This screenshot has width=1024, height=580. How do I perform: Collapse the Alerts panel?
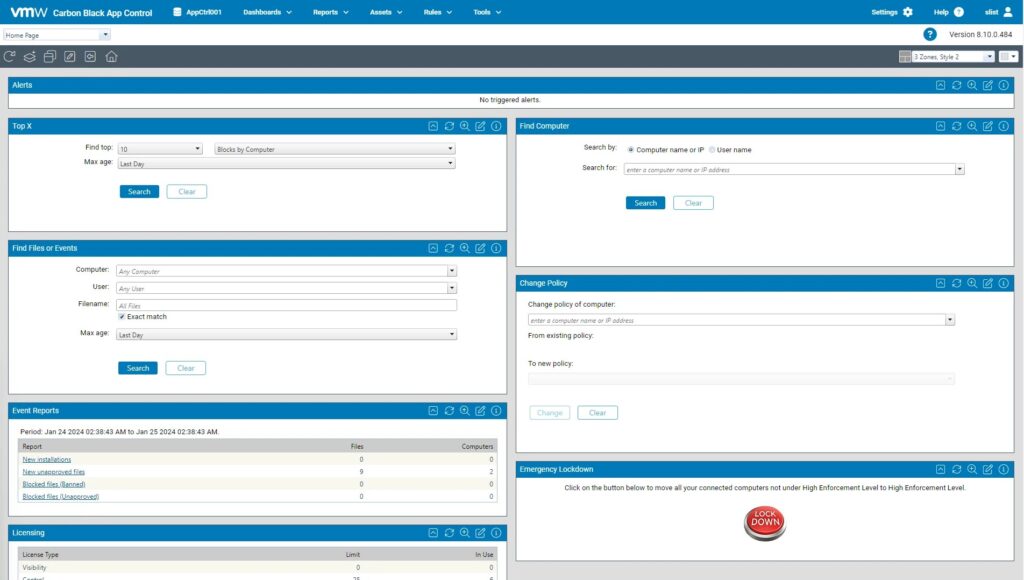940,85
